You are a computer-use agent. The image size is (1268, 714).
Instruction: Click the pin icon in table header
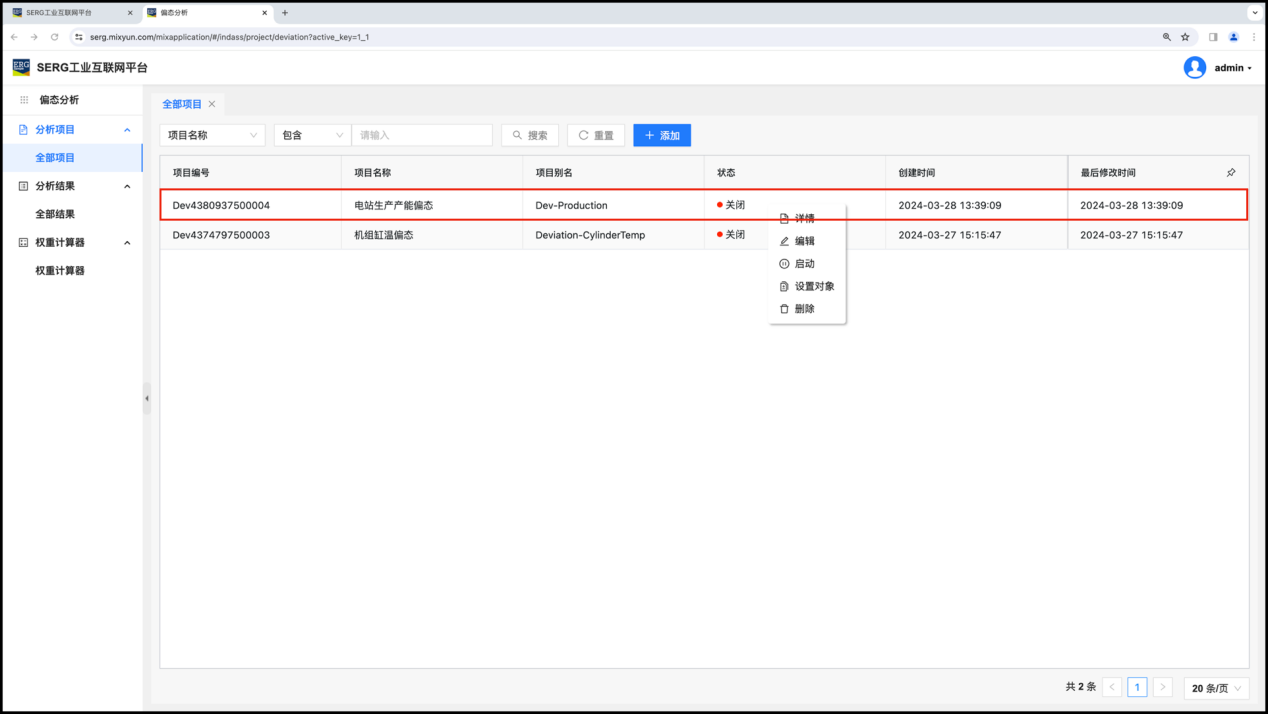pos(1231,173)
